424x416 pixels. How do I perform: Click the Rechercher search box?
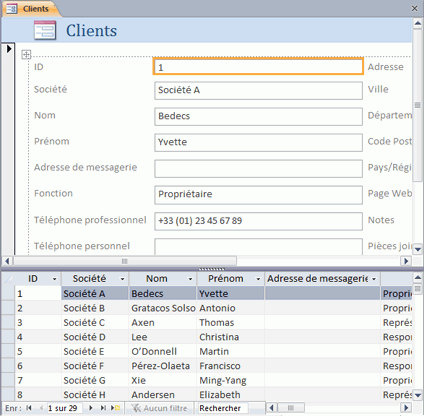223,408
